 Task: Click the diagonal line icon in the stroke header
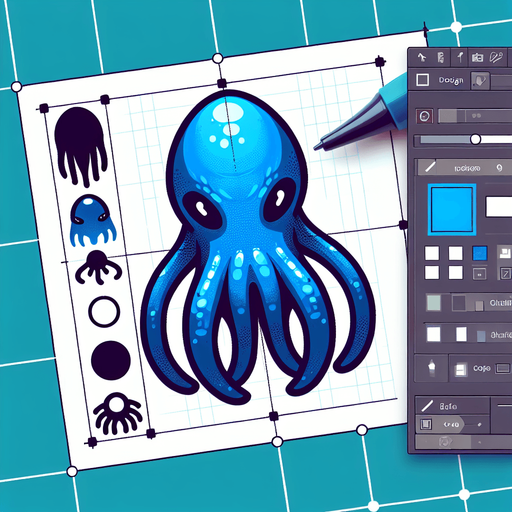click(430, 167)
